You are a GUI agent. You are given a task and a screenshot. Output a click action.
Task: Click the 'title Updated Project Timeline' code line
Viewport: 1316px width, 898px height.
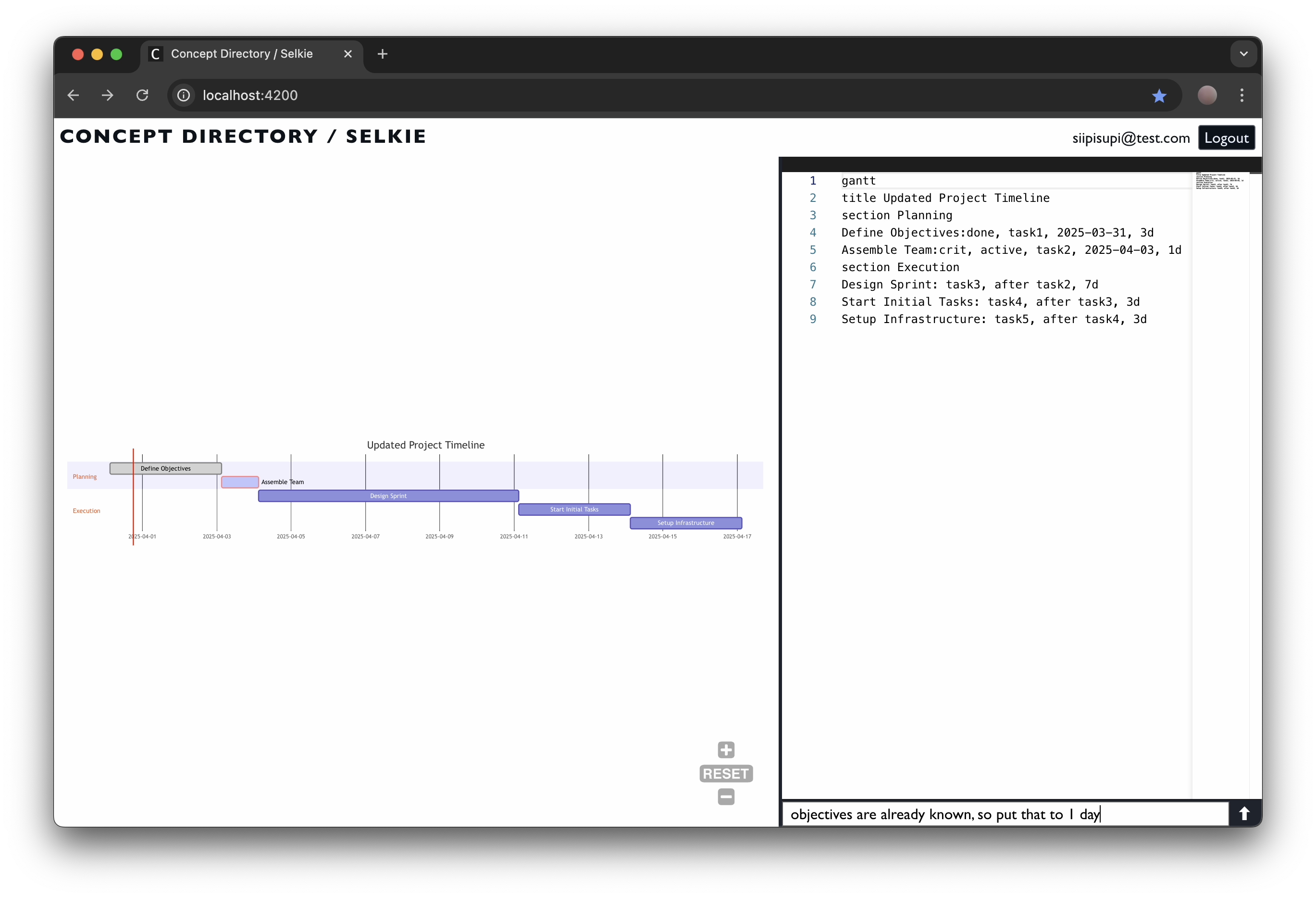pos(945,198)
